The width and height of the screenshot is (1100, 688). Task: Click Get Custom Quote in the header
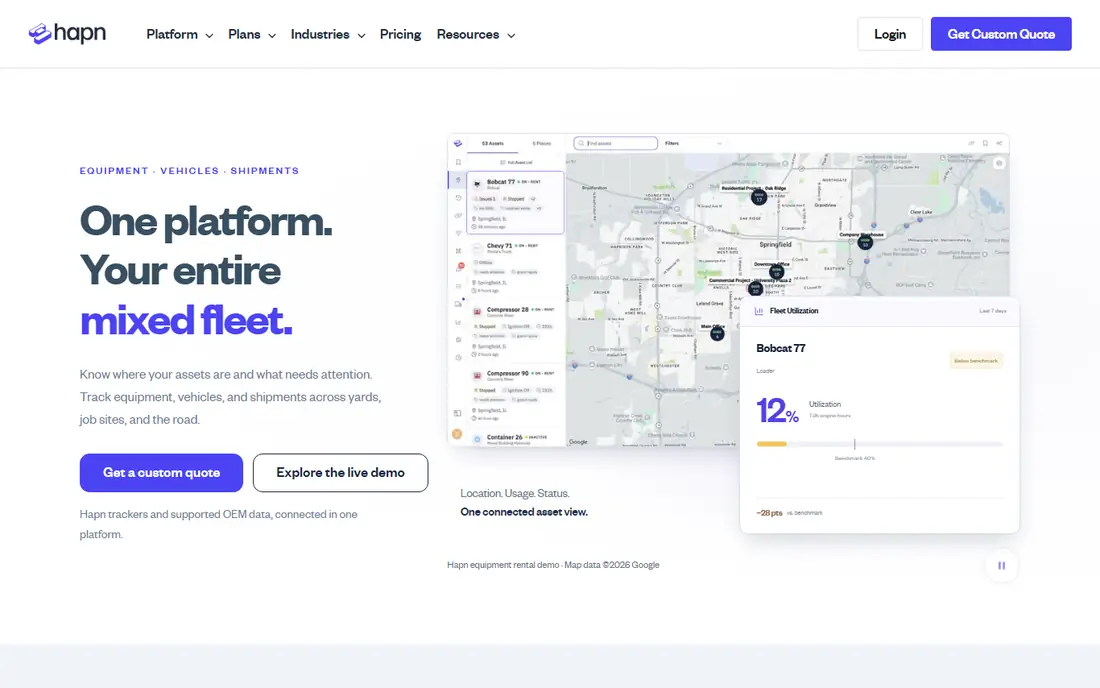[x=1001, y=34]
